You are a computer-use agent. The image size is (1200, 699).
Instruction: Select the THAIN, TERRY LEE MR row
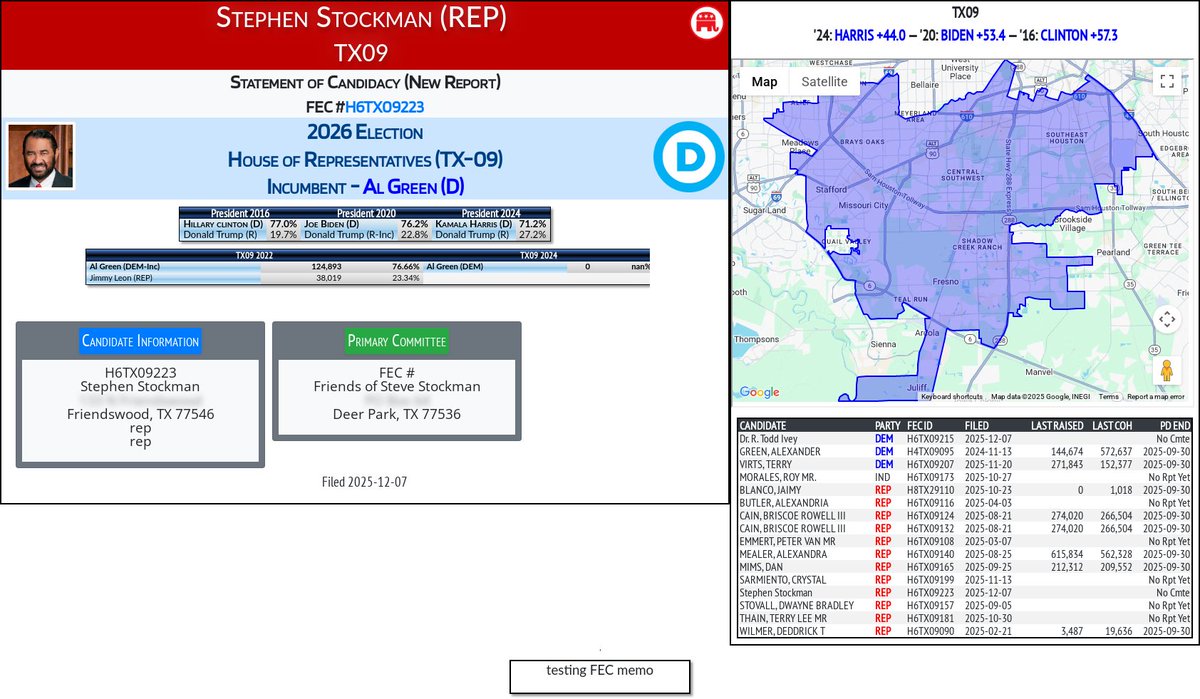click(x=965, y=619)
